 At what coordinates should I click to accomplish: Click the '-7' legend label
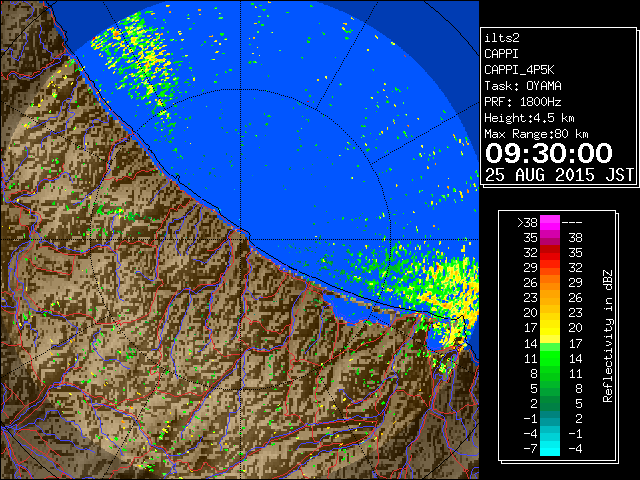coord(530,448)
